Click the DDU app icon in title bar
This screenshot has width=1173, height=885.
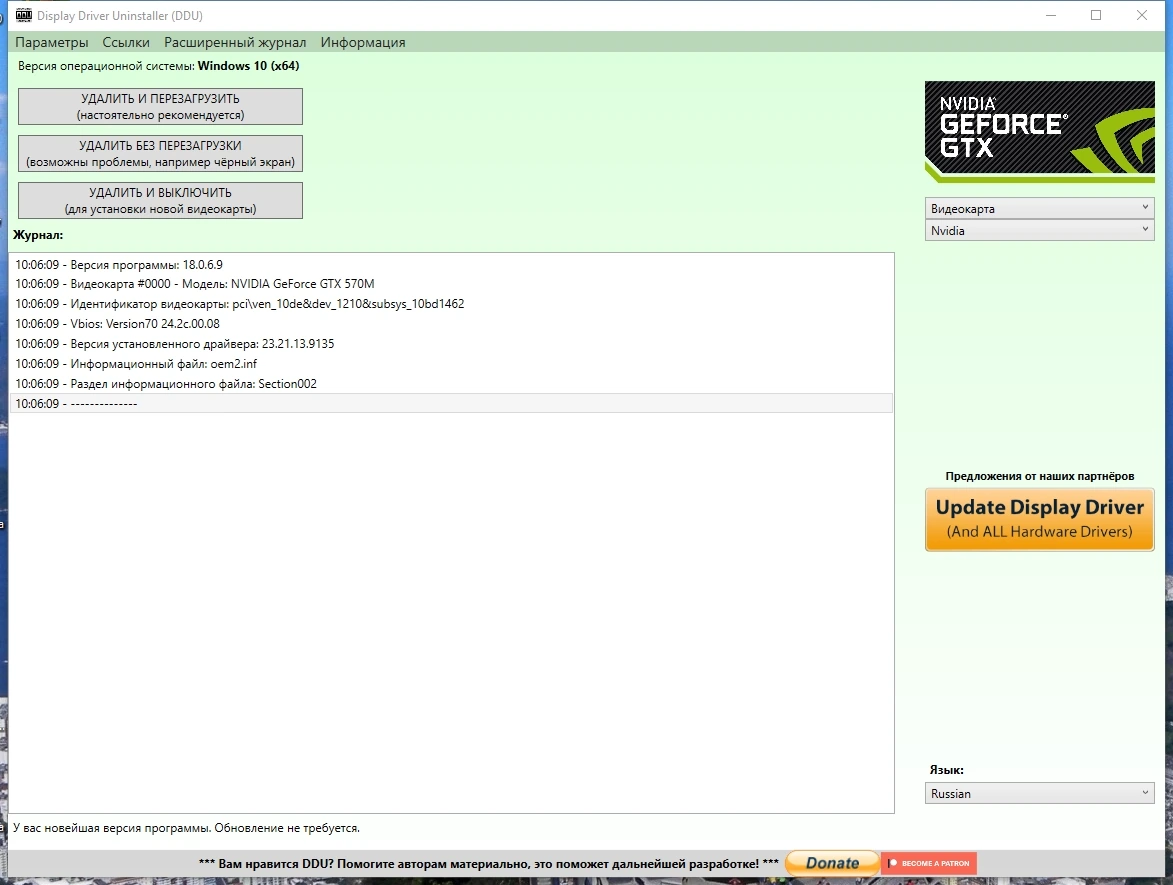pyautogui.click(x=24, y=15)
